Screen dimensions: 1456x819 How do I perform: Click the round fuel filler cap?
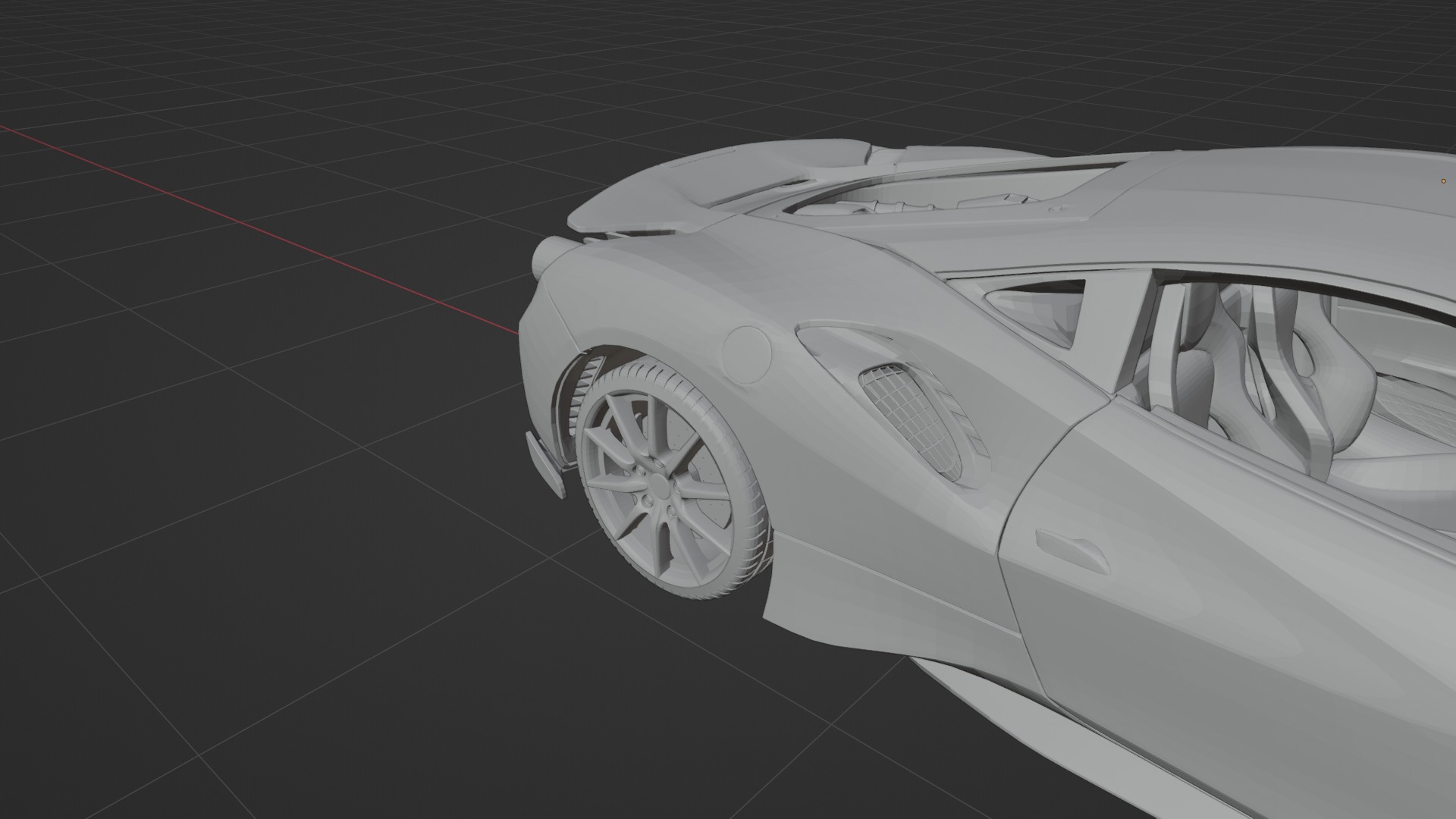click(746, 354)
